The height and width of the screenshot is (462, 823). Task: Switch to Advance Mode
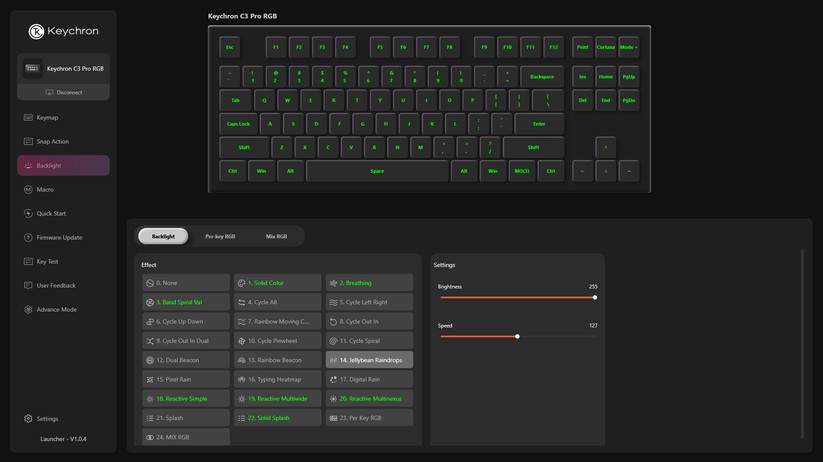point(56,310)
